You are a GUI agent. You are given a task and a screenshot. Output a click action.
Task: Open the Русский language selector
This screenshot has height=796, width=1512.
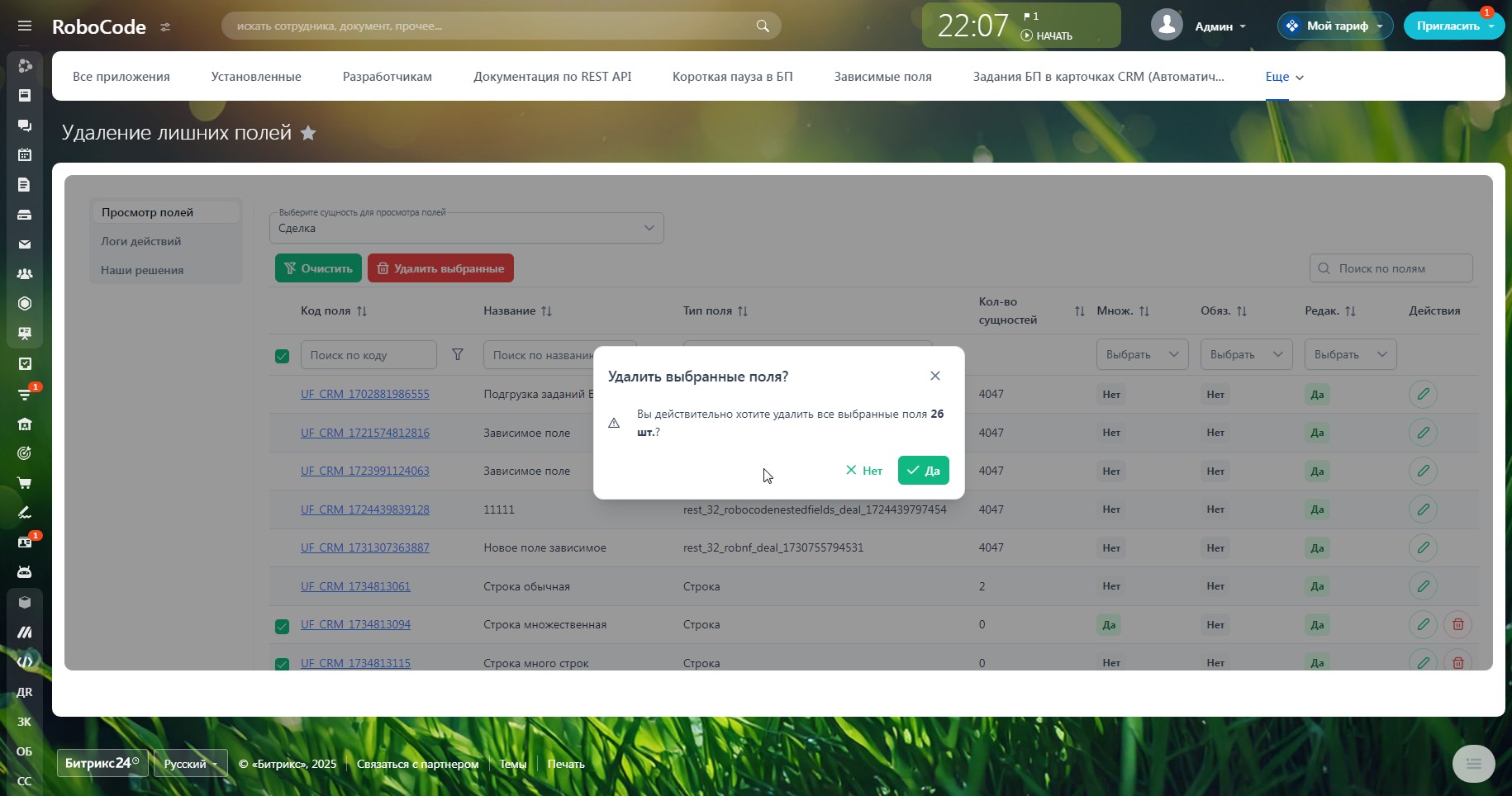[x=191, y=764]
